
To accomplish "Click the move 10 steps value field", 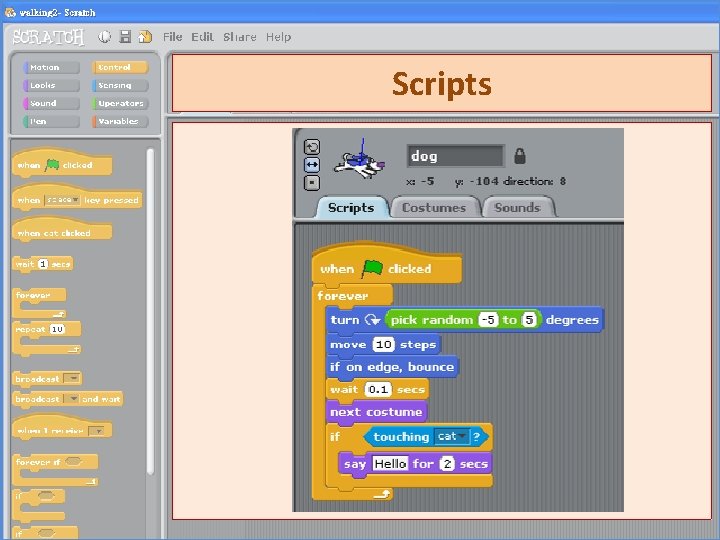I will 384,344.
